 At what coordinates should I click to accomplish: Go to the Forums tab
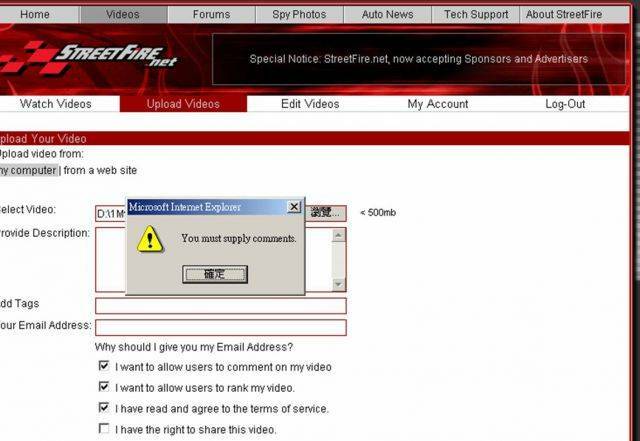tap(211, 15)
